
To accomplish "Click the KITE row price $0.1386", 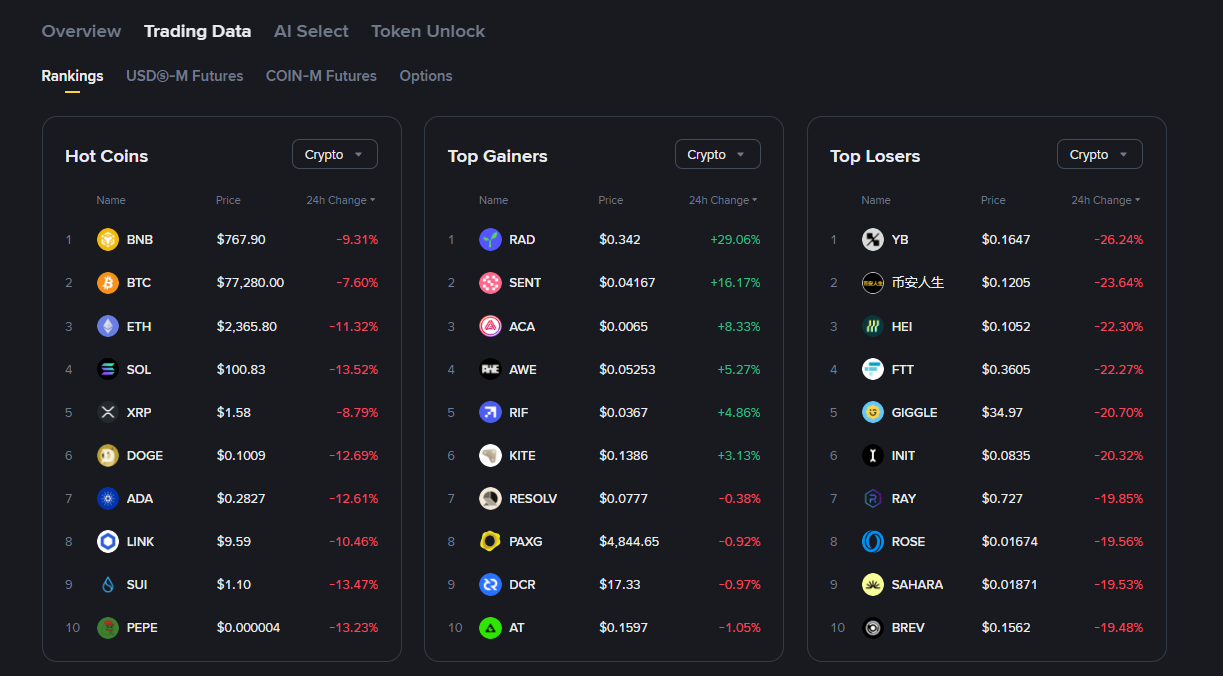I will coord(623,455).
